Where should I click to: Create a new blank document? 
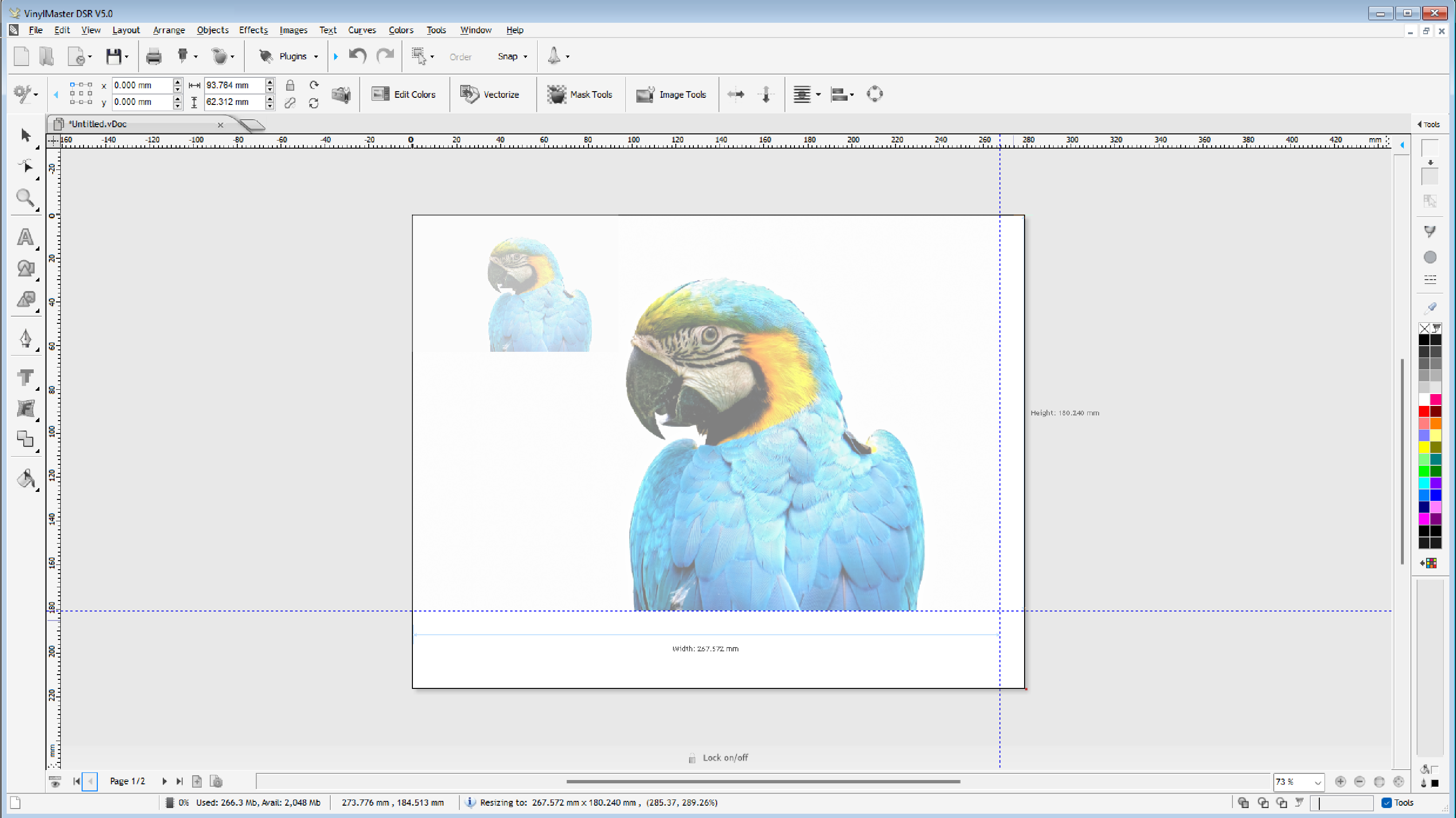[x=21, y=56]
